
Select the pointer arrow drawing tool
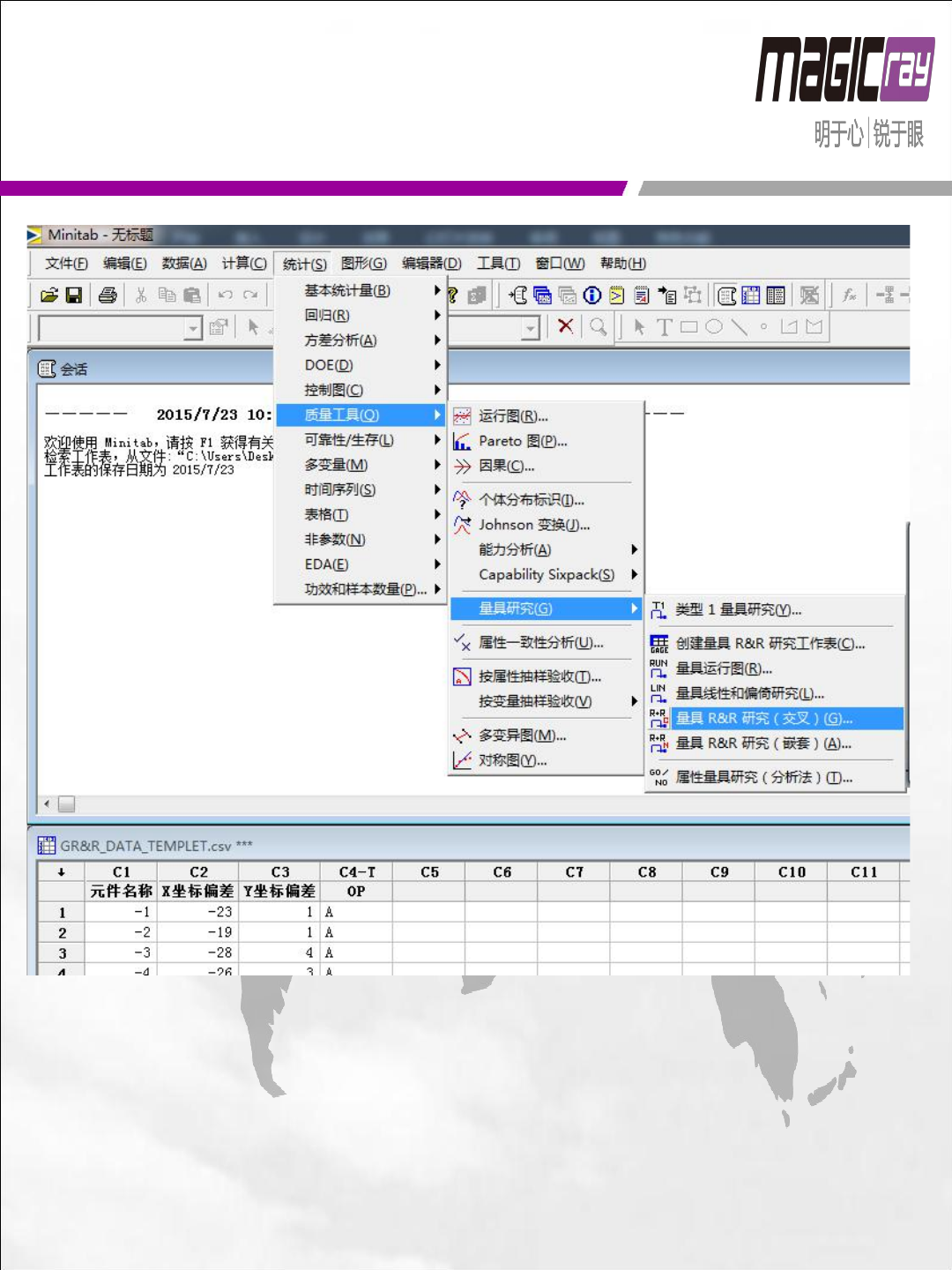tap(640, 327)
